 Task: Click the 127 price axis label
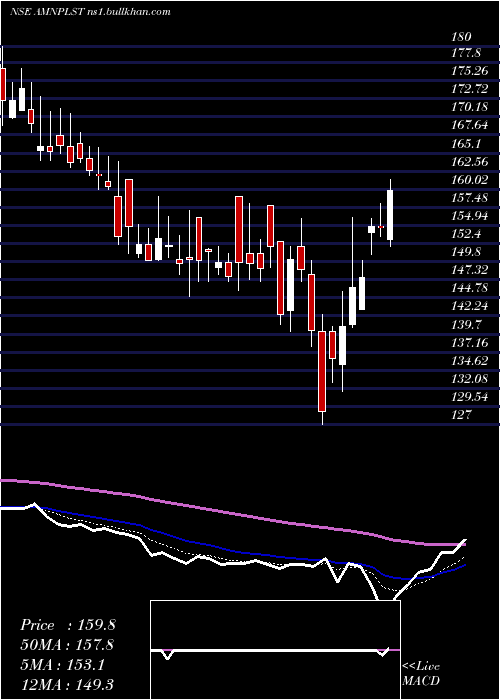462,415
